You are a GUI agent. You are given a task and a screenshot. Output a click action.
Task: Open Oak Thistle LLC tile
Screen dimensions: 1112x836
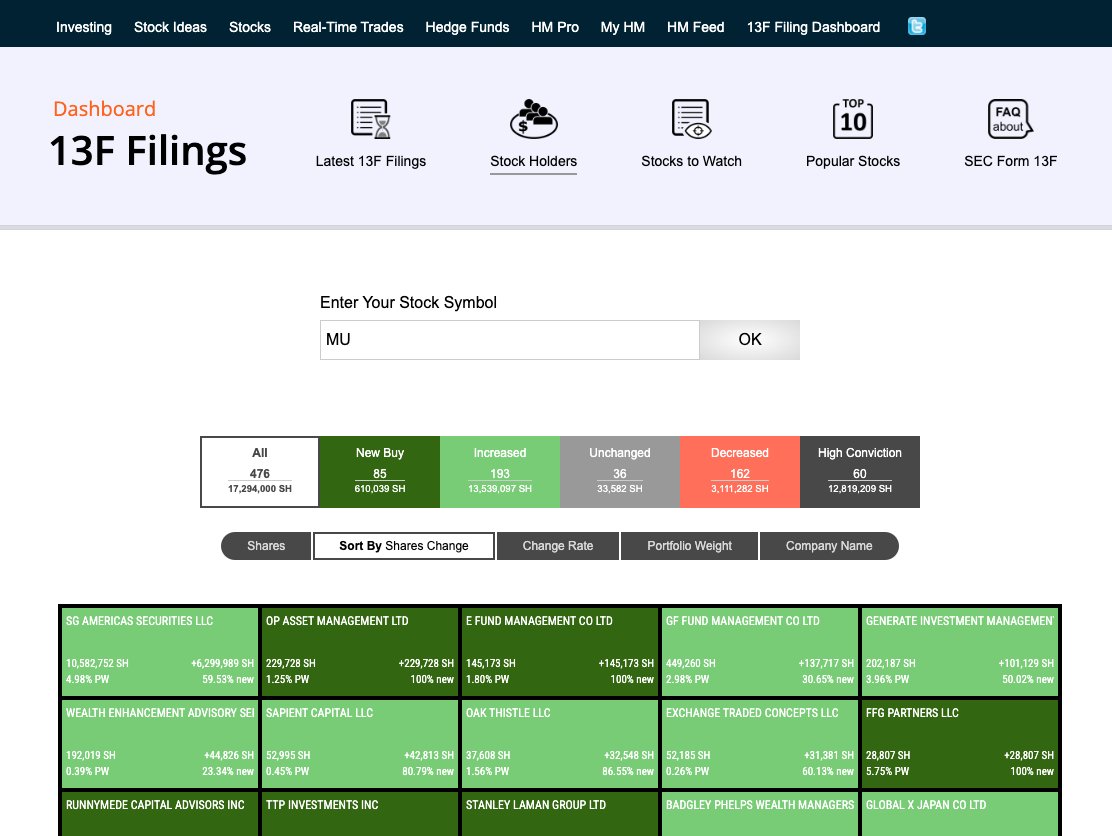click(x=560, y=743)
